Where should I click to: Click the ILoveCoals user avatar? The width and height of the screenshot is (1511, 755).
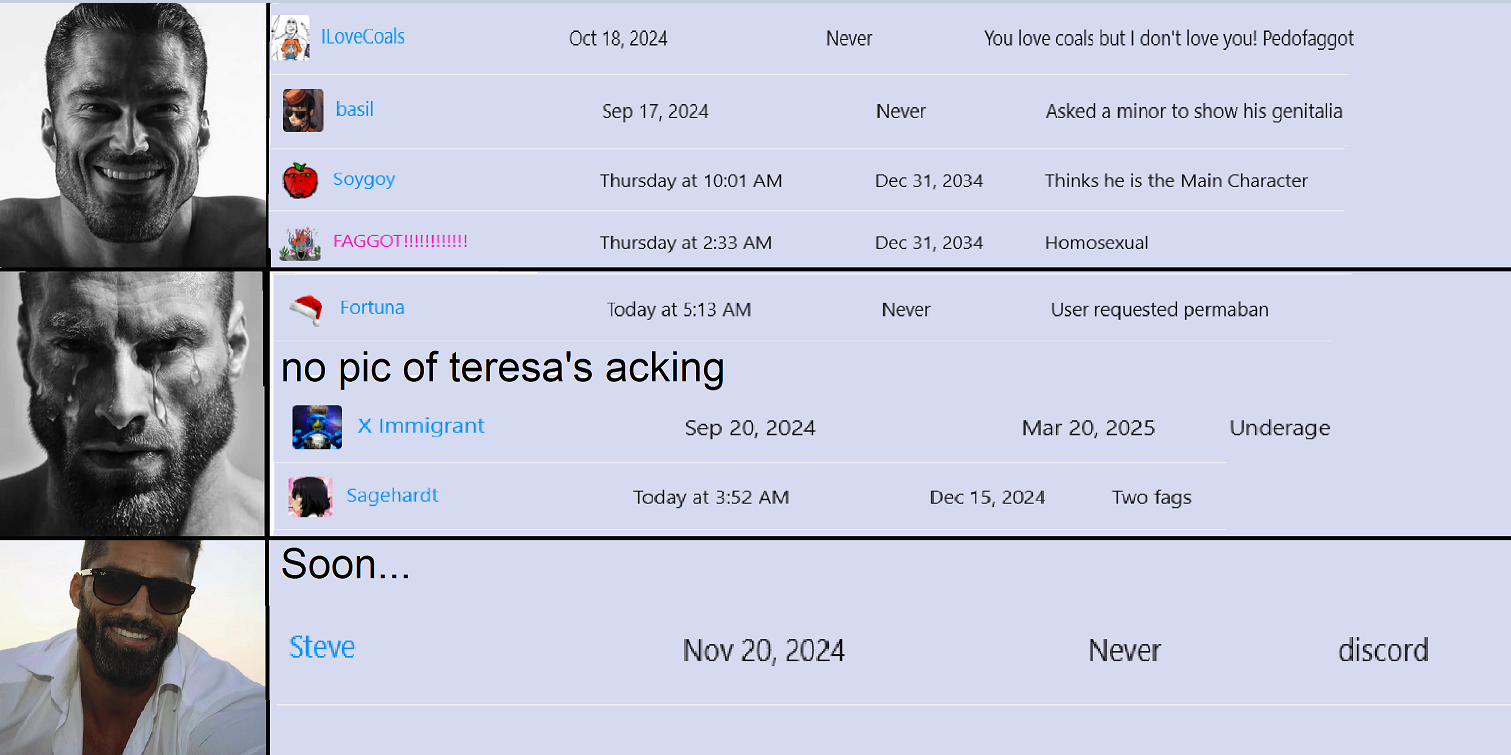point(291,38)
